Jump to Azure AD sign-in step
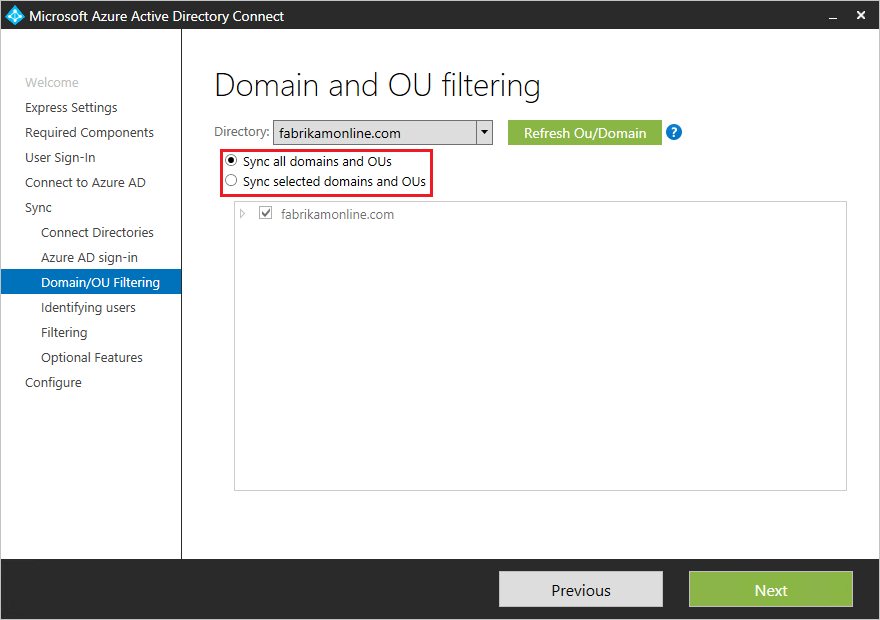 click(x=89, y=258)
